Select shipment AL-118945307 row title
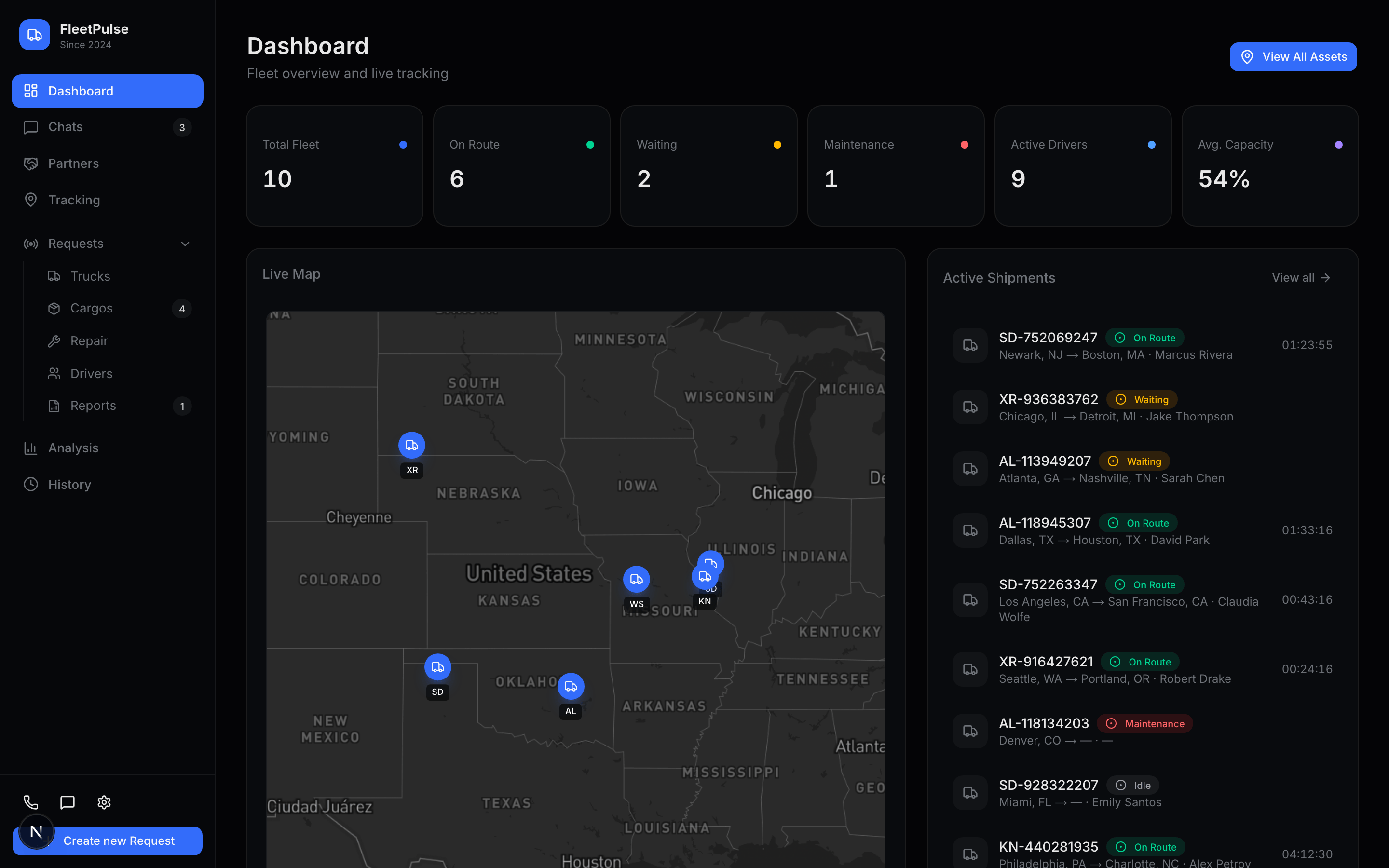The height and width of the screenshot is (868, 1389). tap(1045, 523)
